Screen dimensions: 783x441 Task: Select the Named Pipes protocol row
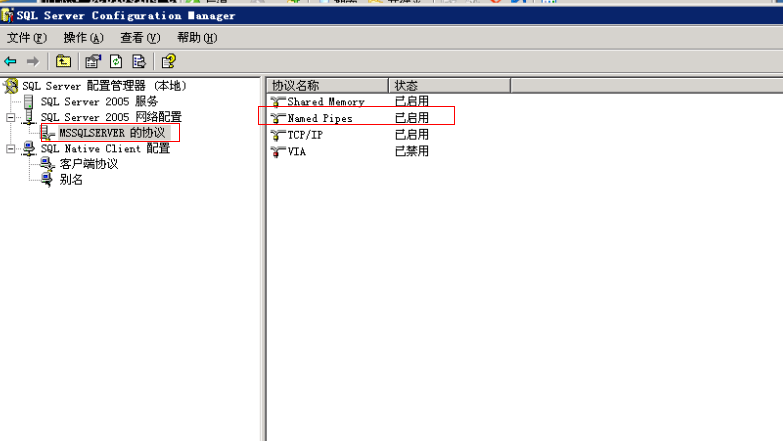[x=320, y=118]
